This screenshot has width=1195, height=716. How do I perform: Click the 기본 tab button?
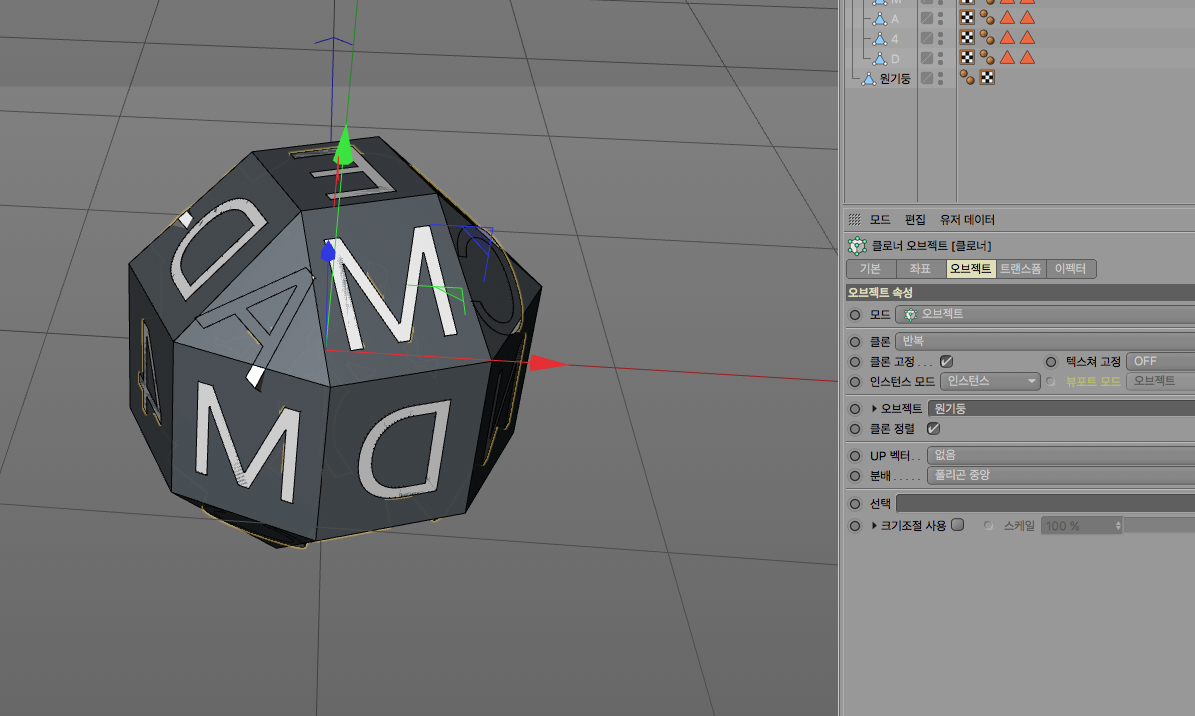[870, 269]
